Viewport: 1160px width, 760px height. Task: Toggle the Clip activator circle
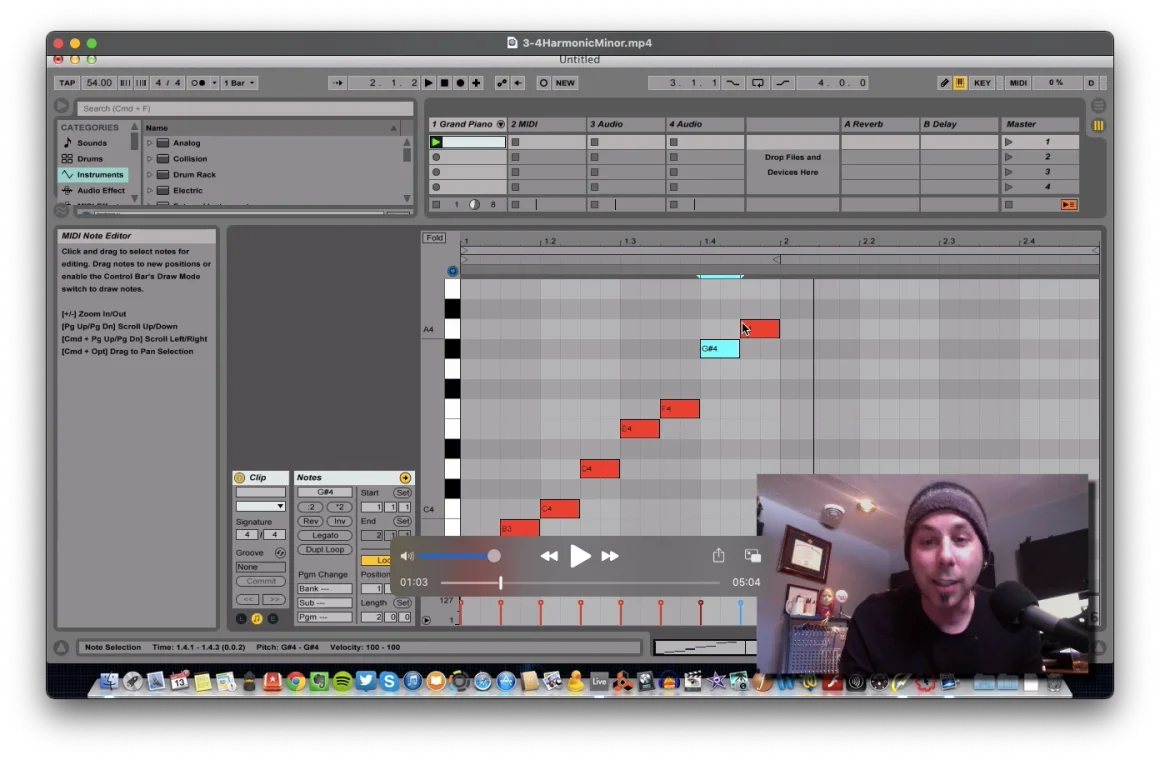(x=240, y=477)
